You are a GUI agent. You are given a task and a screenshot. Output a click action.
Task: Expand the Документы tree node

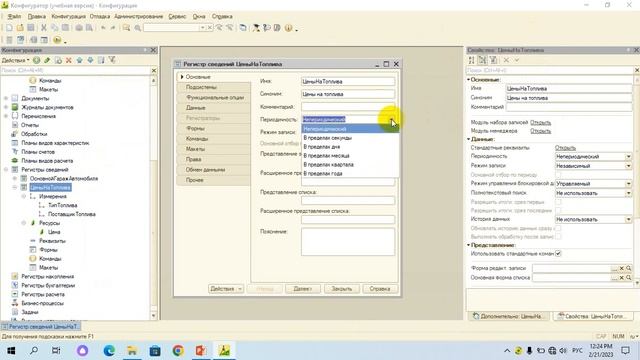6,98
